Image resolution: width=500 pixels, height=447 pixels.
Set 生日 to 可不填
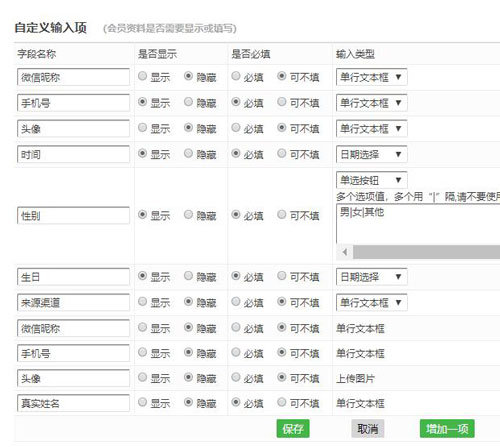282,276
